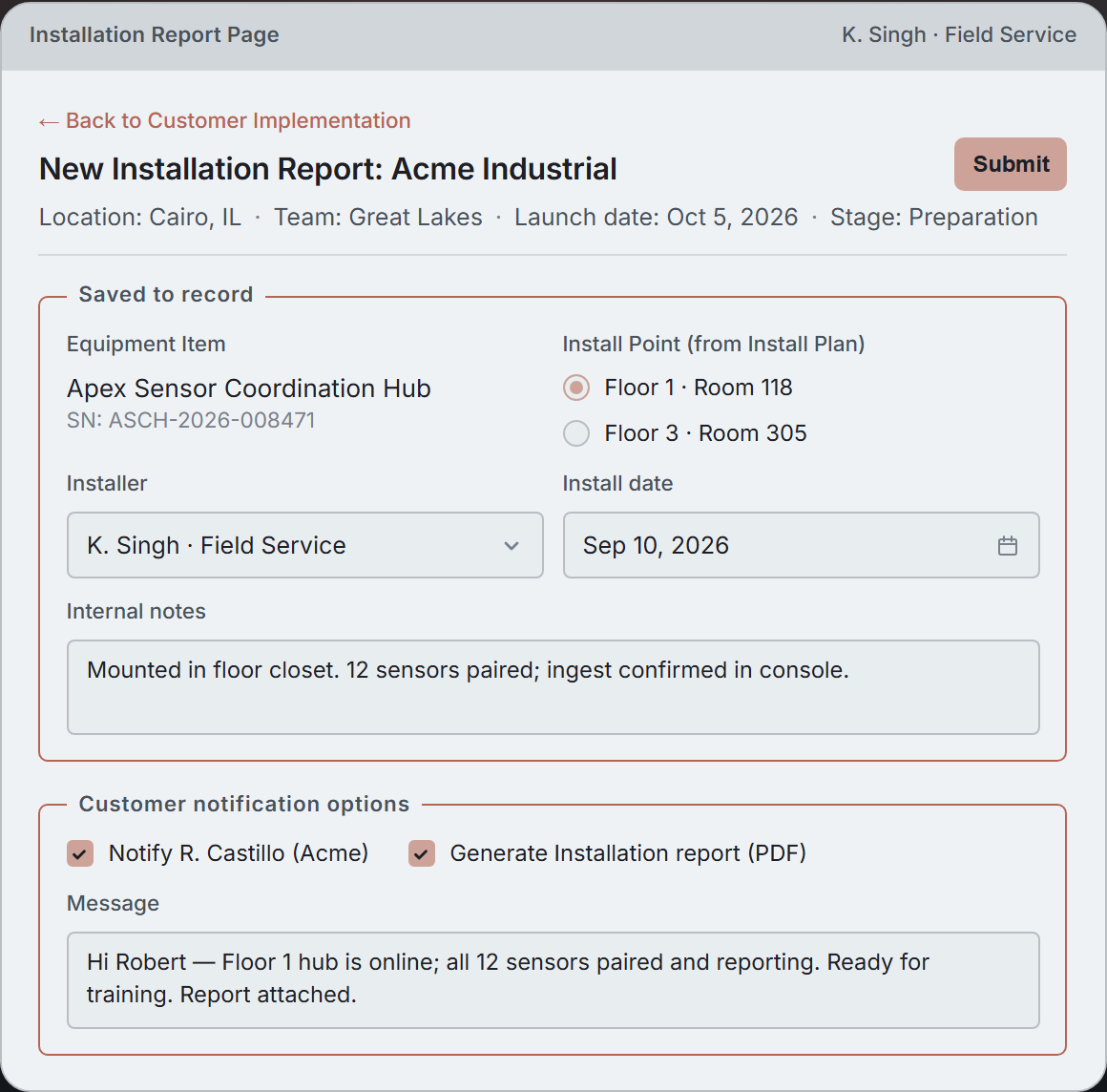Focus the Install date field
Viewport: 1107px width, 1092px height.
pyautogui.click(x=801, y=545)
